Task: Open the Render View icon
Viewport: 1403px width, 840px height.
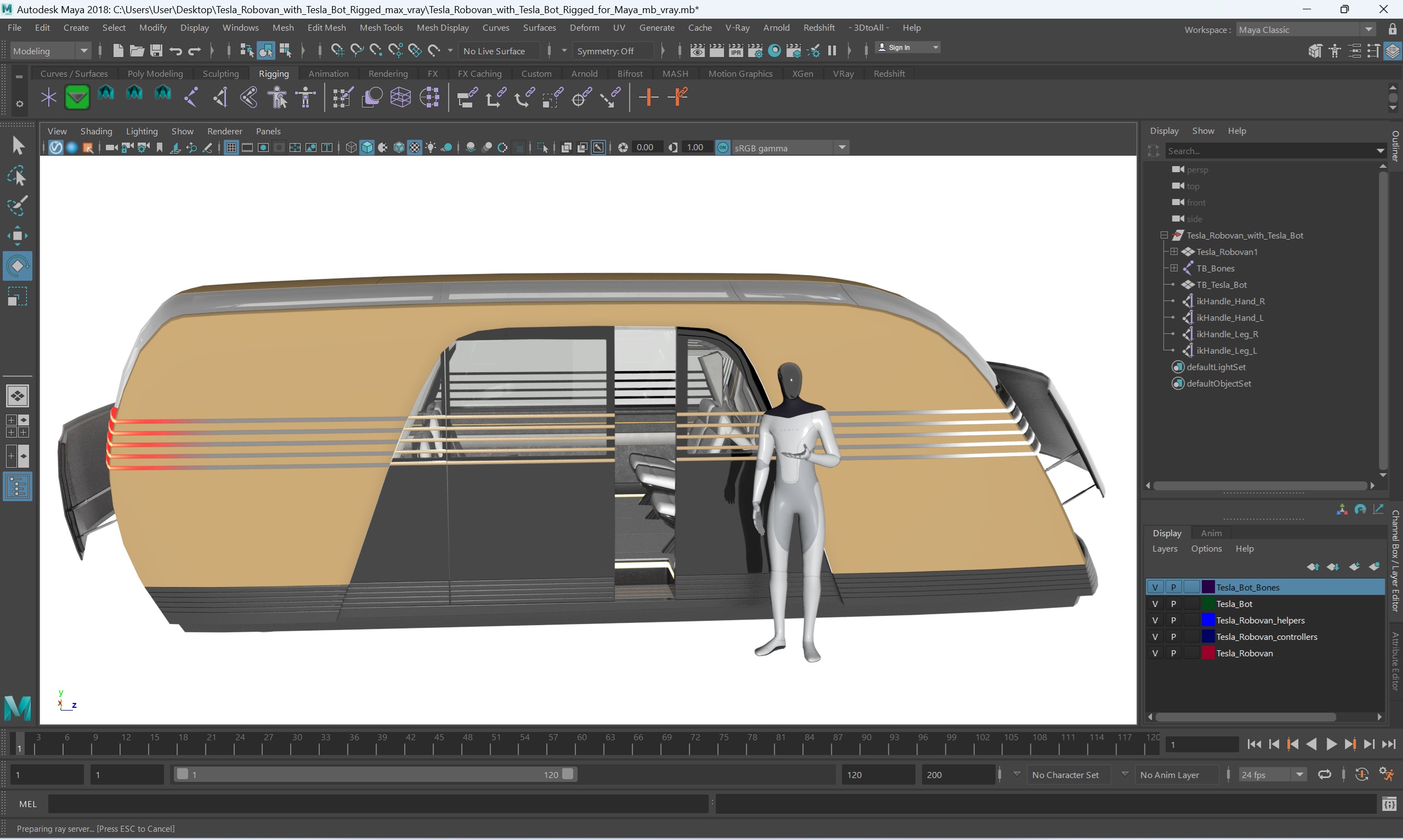Action: click(x=698, y=51)
